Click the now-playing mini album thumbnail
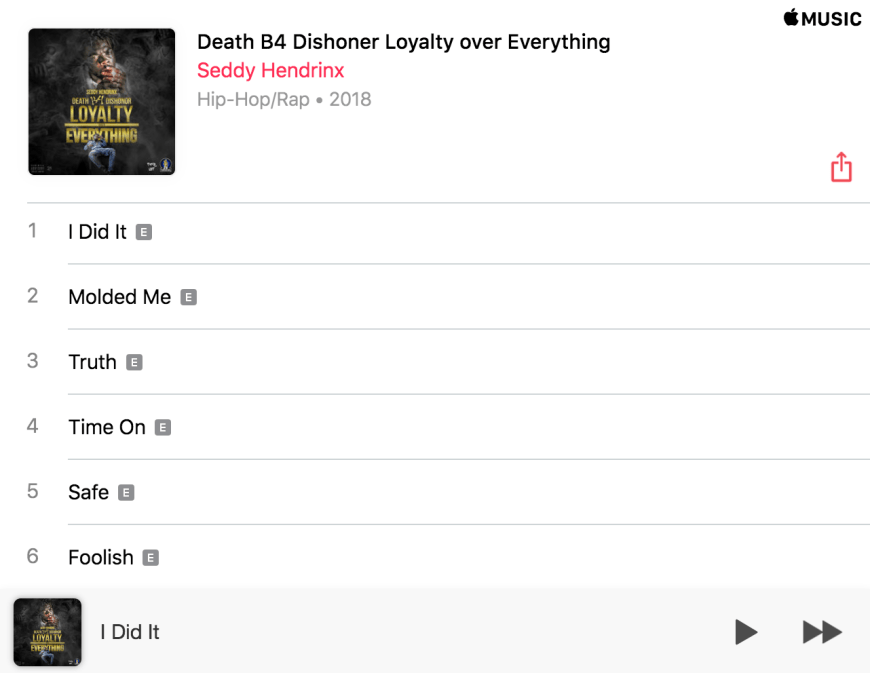Viewport: 870px width, 673px height. [x=48, y=632]
